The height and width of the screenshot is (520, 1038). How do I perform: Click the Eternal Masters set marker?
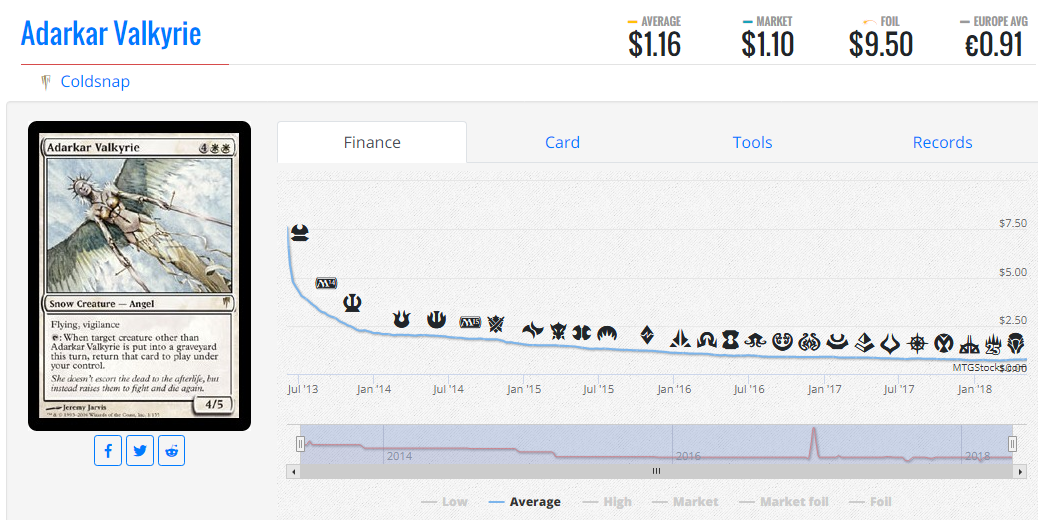point(730,340)
